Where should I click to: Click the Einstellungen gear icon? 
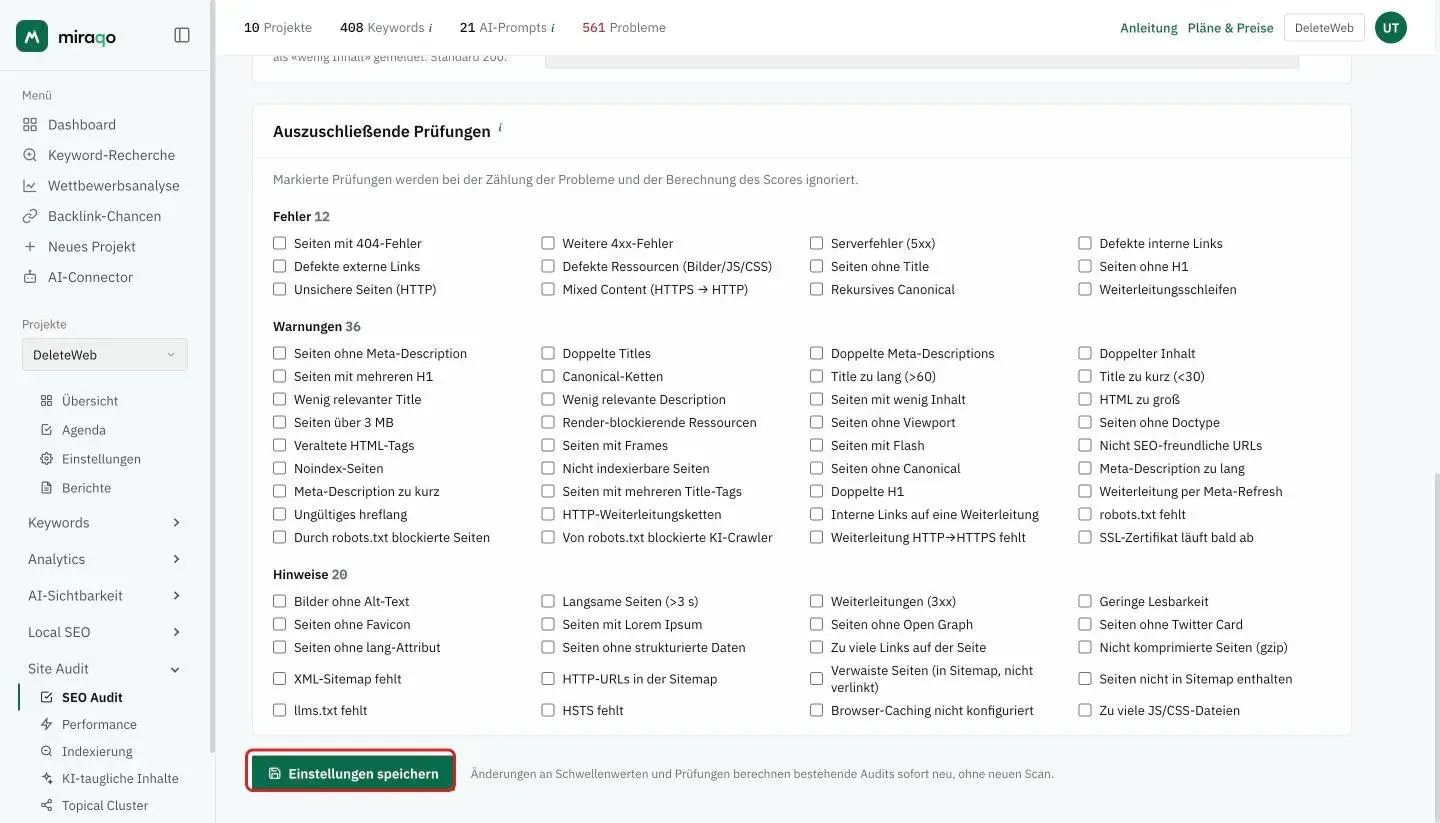[x=46, y=459]
